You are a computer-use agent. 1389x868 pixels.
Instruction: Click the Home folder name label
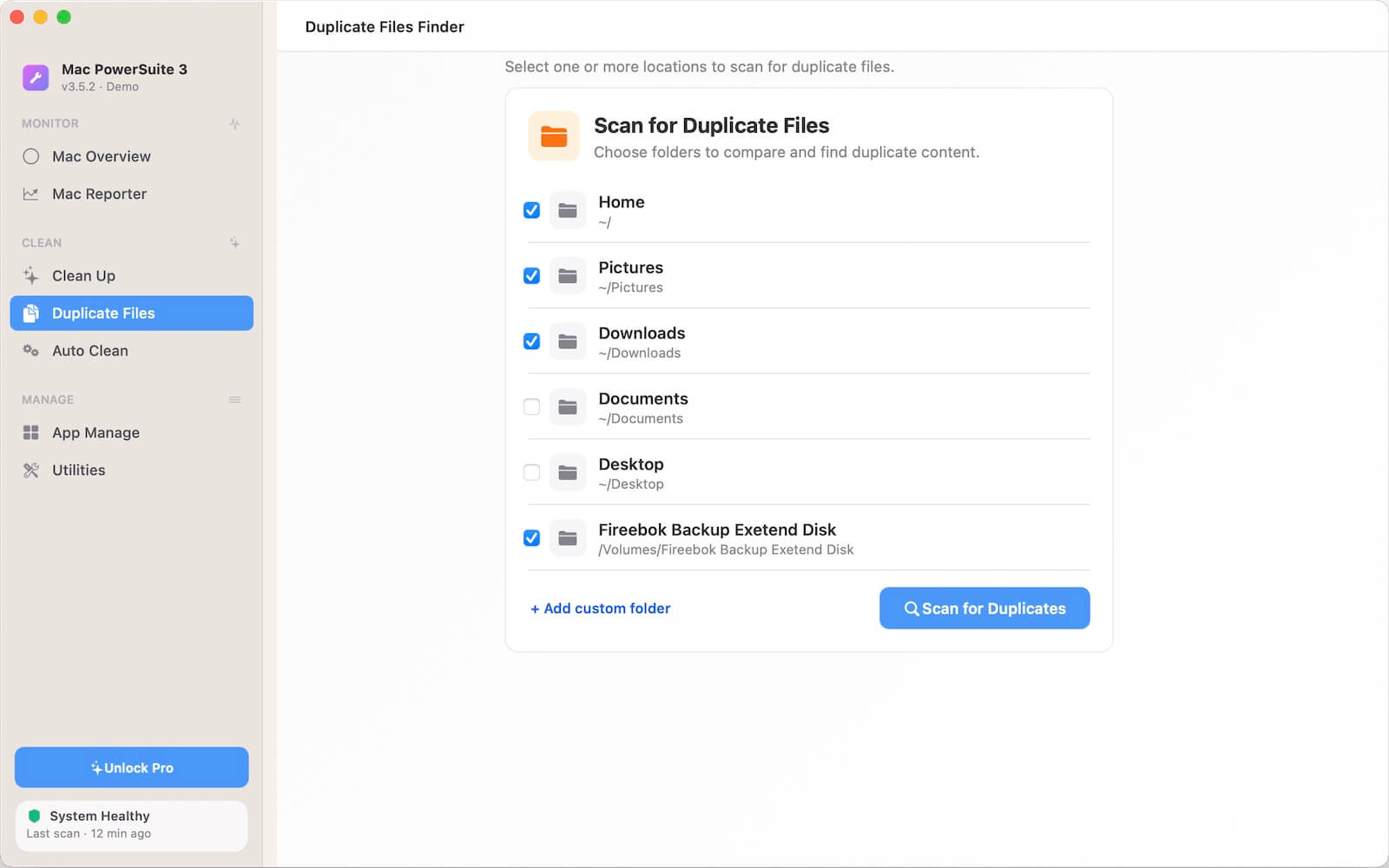622,202
